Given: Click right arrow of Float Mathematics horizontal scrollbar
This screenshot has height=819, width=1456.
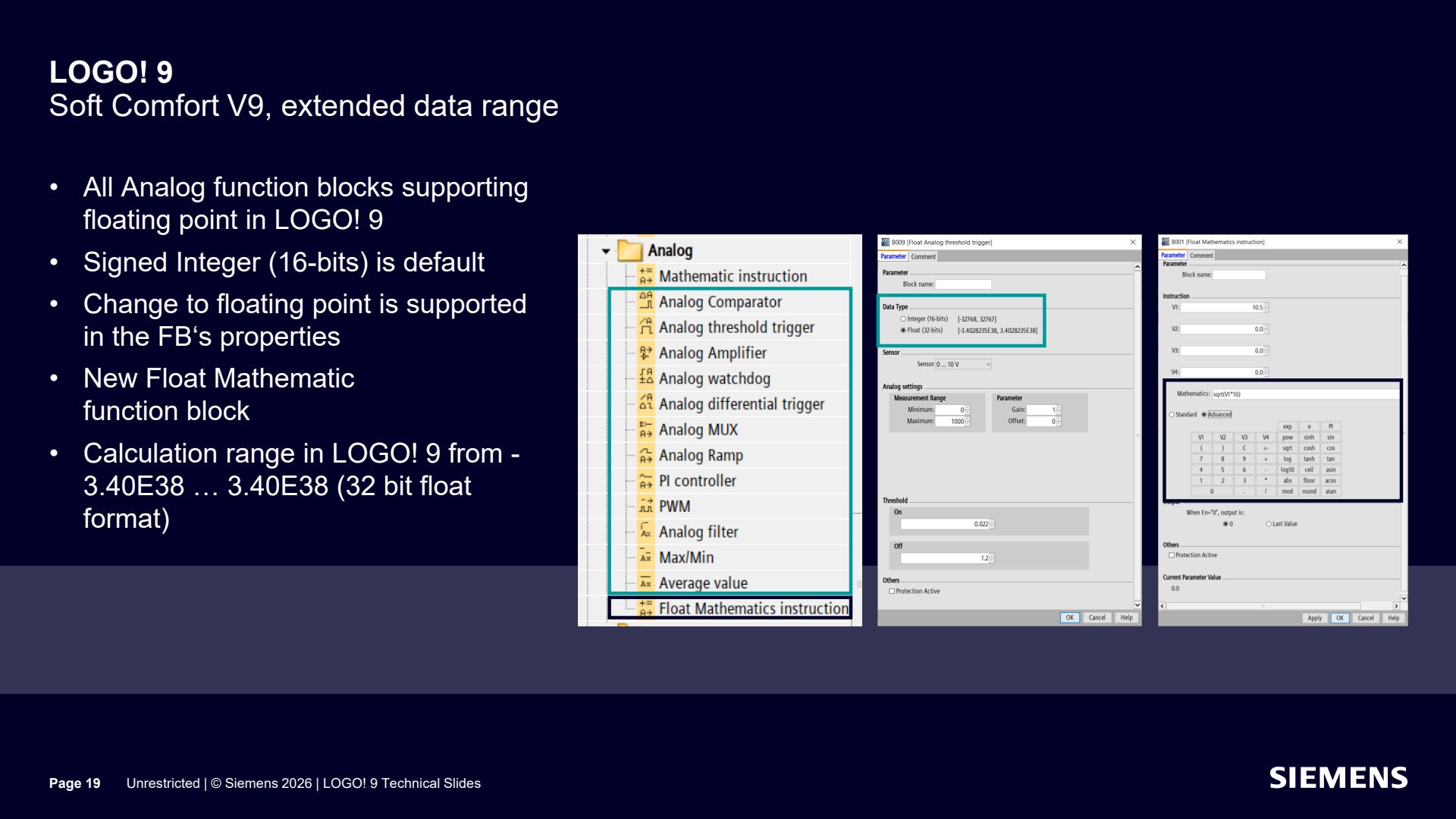Looking at the screenshot, I should coord(1397,606).
